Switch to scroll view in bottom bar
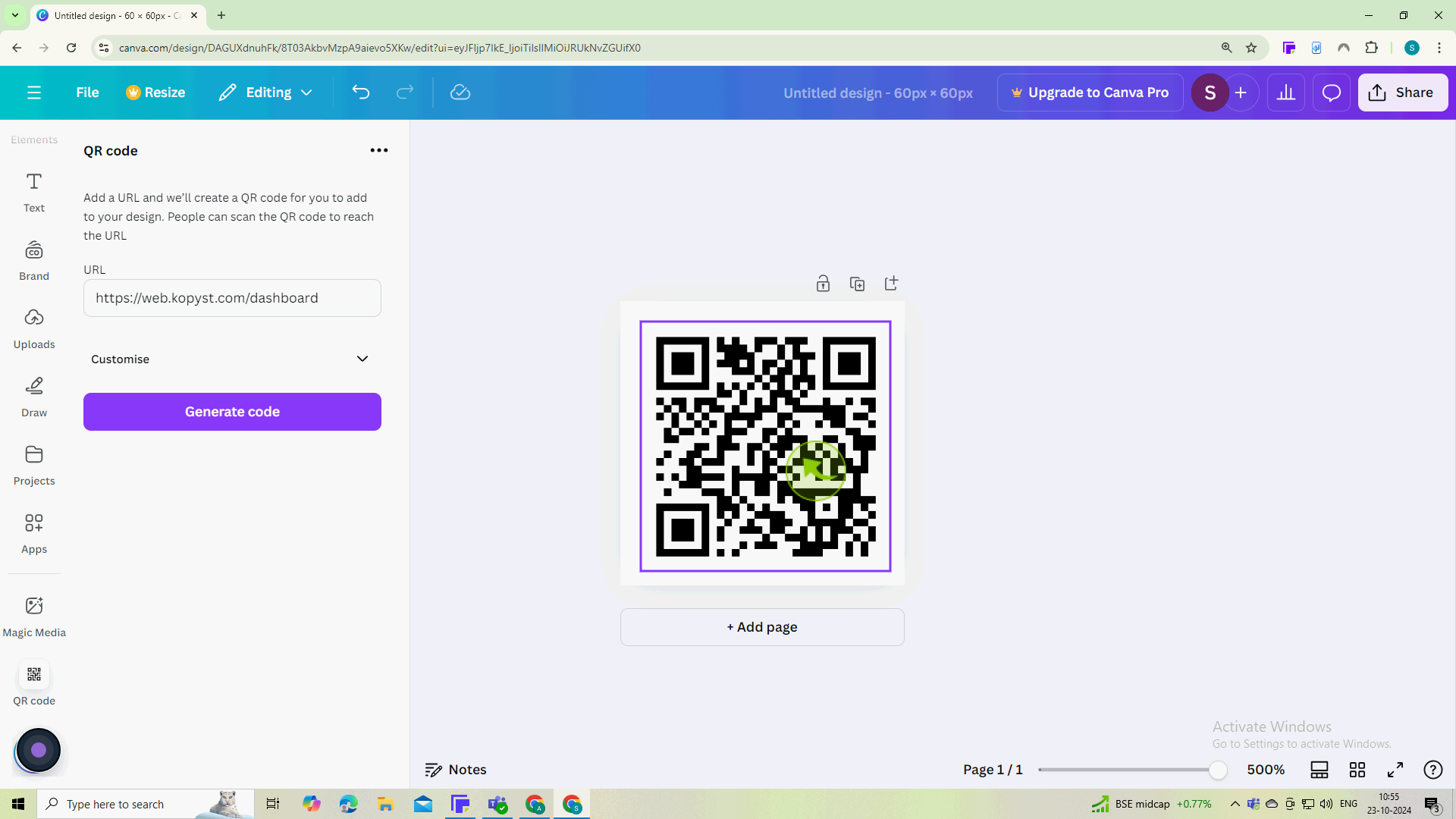Screen dimensions: 1456x819 pyautogui.click(x=1319, y=770)
